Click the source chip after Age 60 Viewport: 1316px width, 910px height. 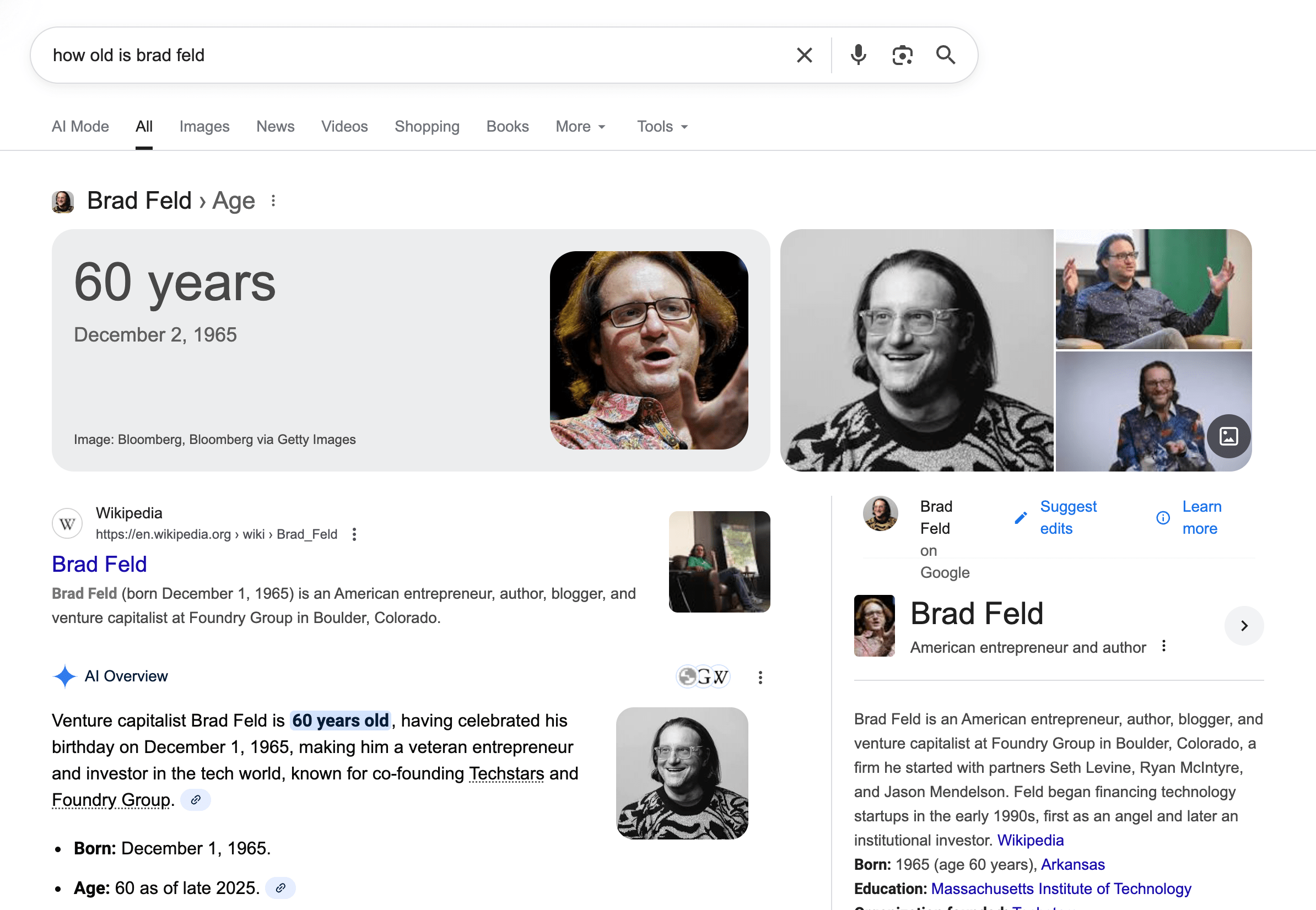(280, 887)
